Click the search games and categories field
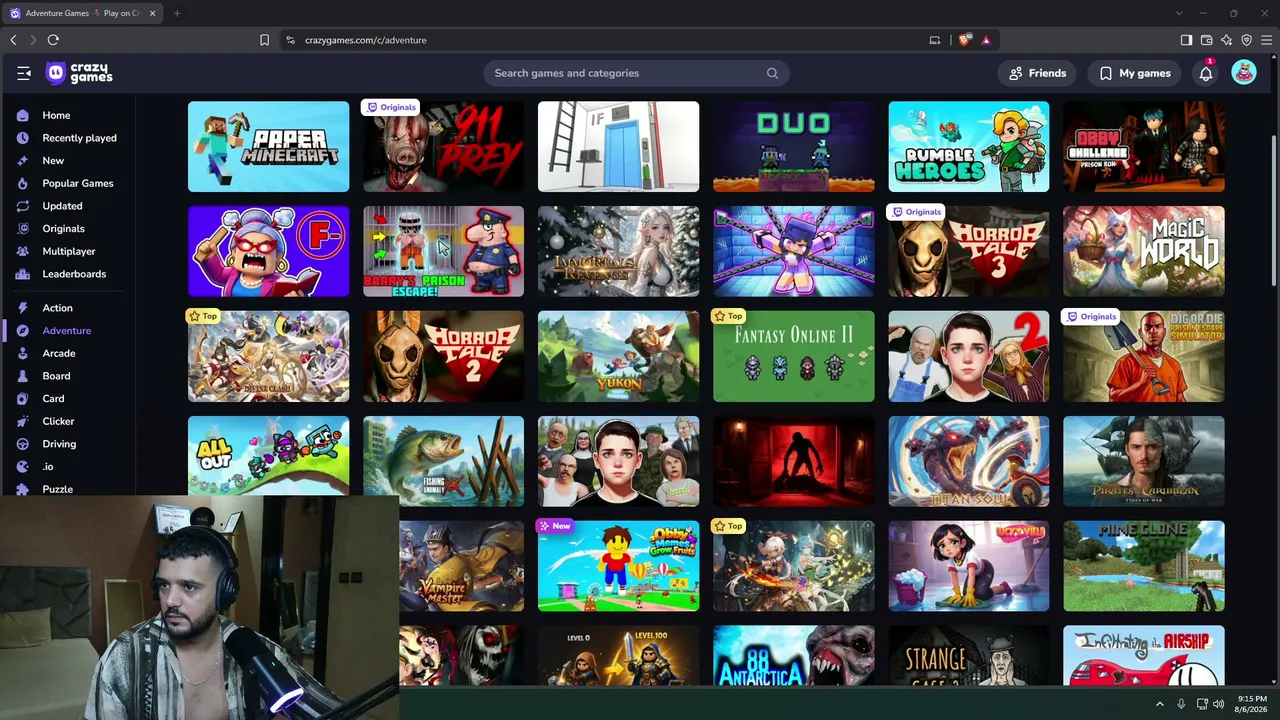1280x720 pixels. pyautogui.click(x=636, y=73)
